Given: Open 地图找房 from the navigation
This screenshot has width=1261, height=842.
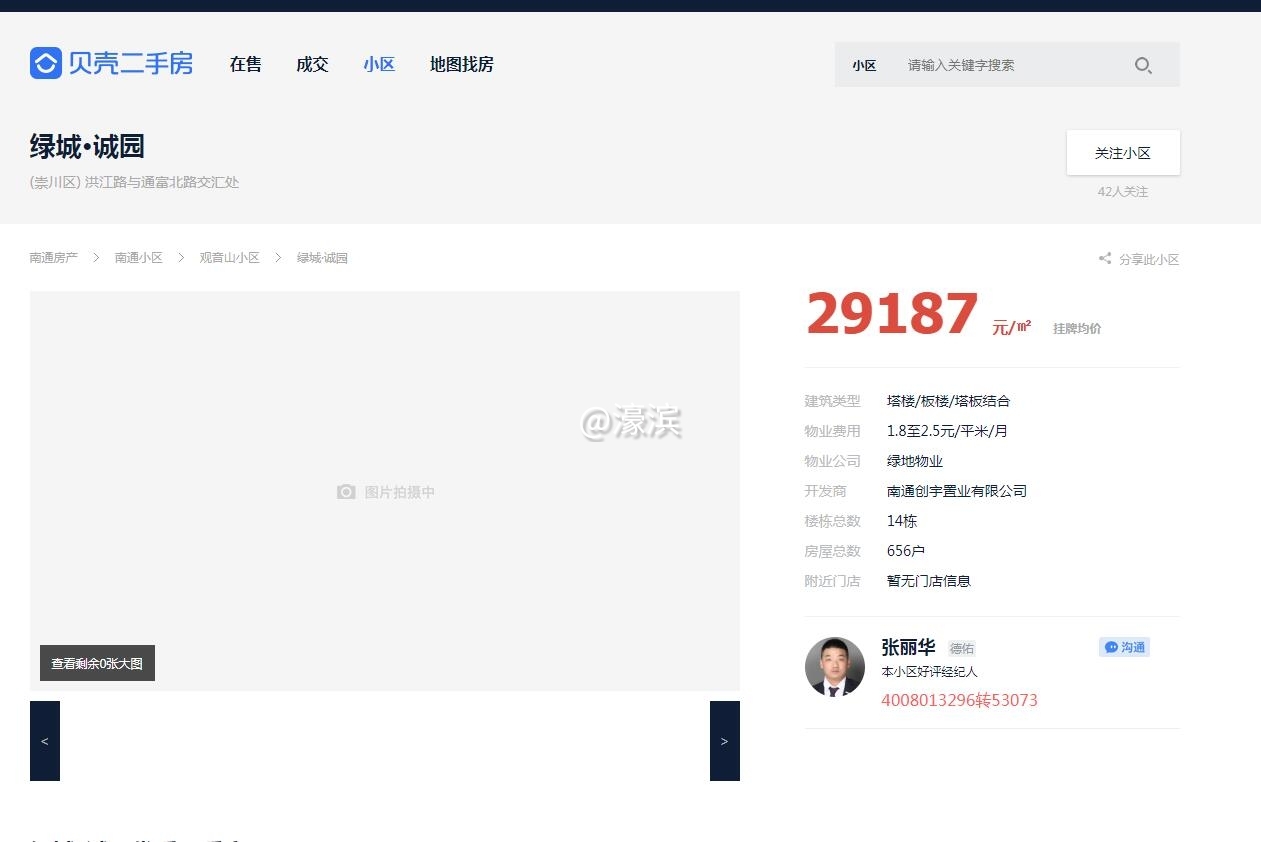Looking at the screenshot, I should pyautogui.click(x=461, y=64).
